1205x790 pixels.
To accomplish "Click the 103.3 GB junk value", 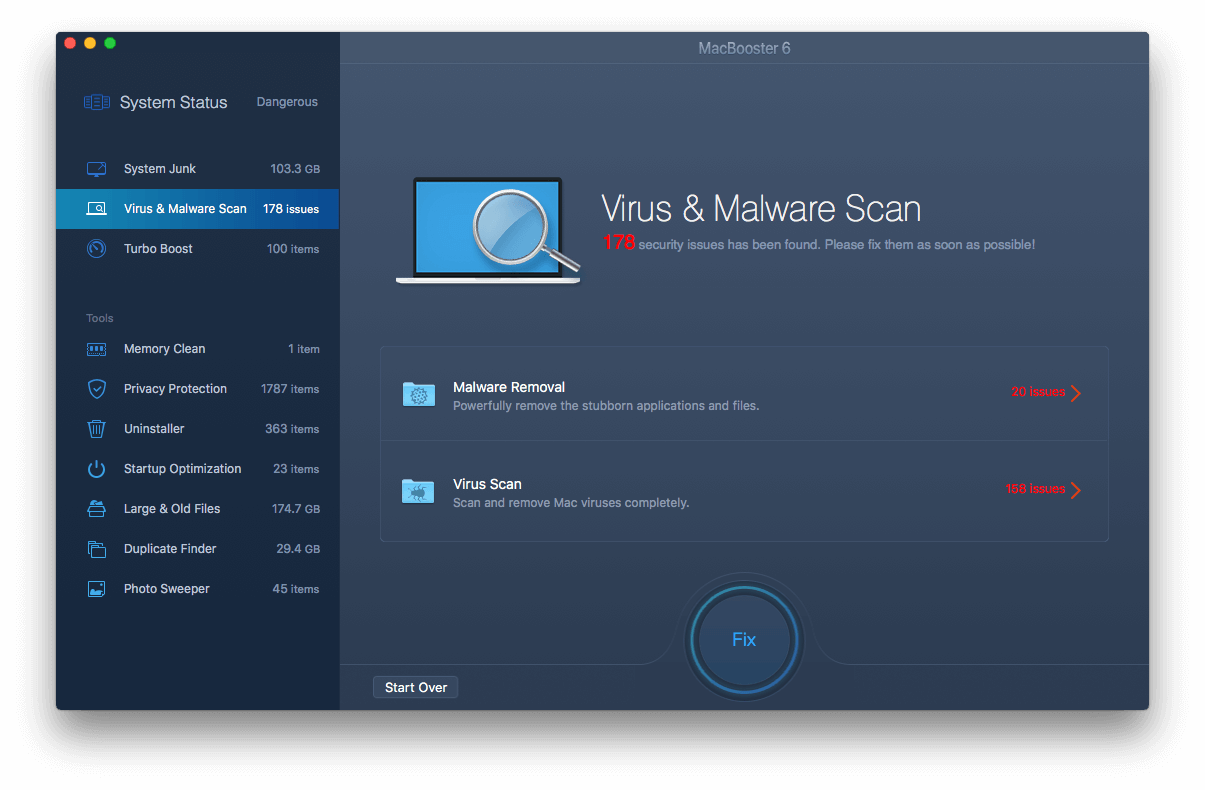I will [x=295, y=169].
